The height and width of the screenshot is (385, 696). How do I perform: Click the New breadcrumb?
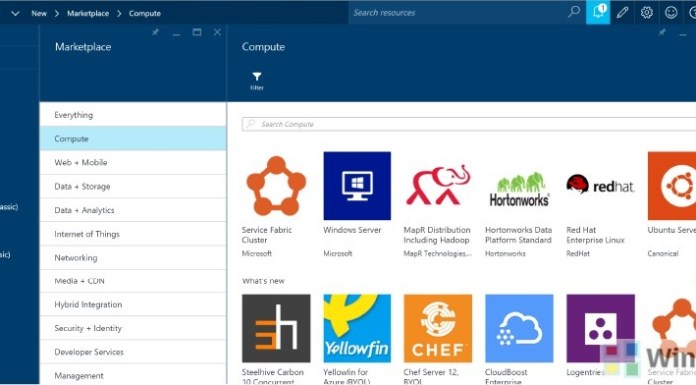[39, 13]
